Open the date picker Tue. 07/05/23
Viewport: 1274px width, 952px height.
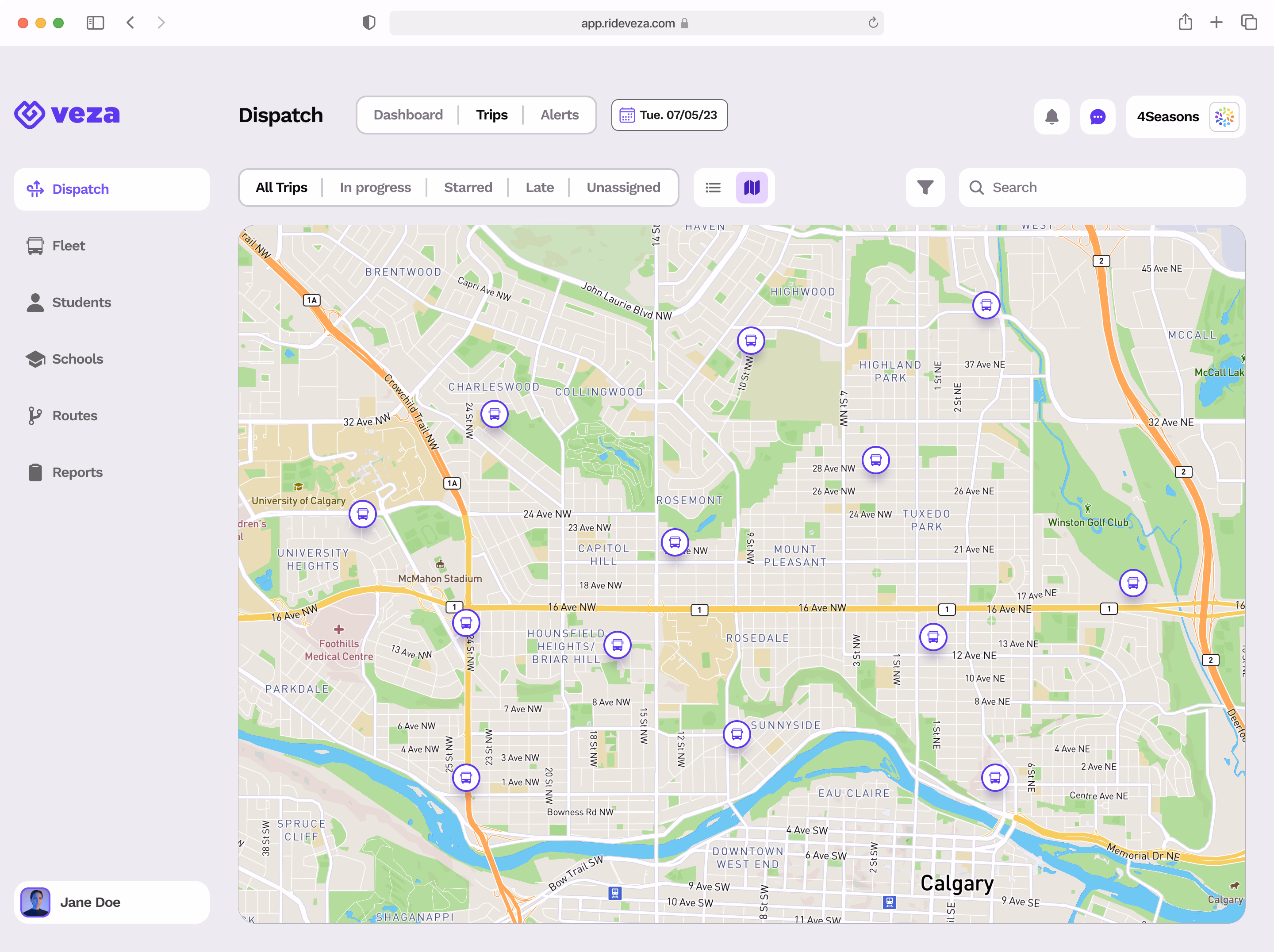pos(669,115)
